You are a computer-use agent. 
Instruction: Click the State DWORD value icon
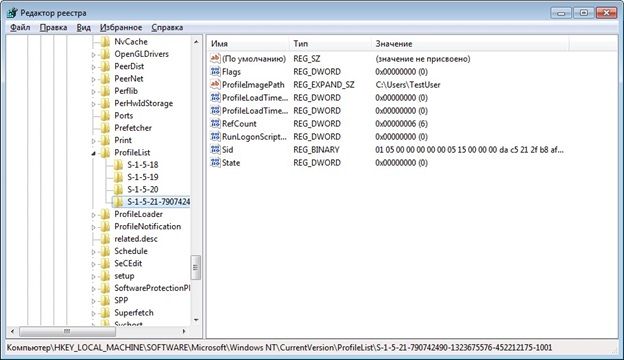point(215,162)
